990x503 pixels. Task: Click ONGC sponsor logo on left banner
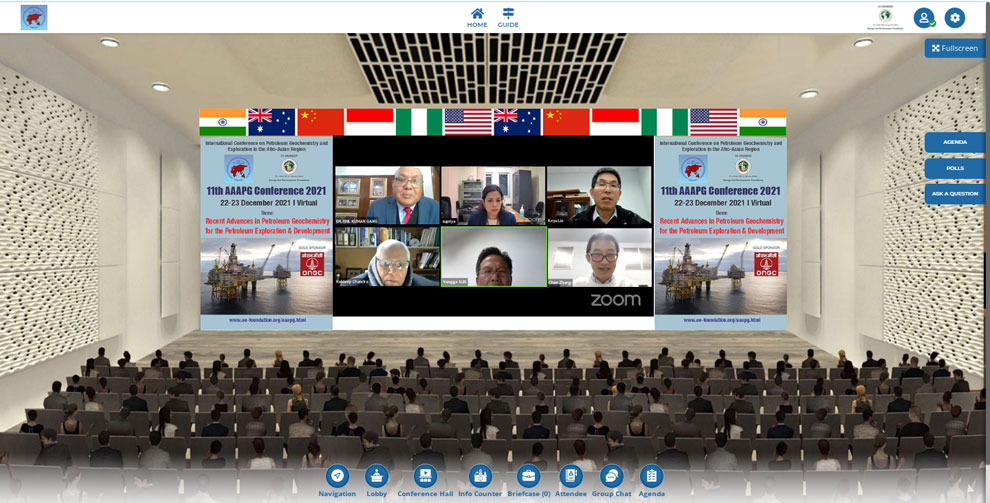pyautogui.click(x=312, y=264)
